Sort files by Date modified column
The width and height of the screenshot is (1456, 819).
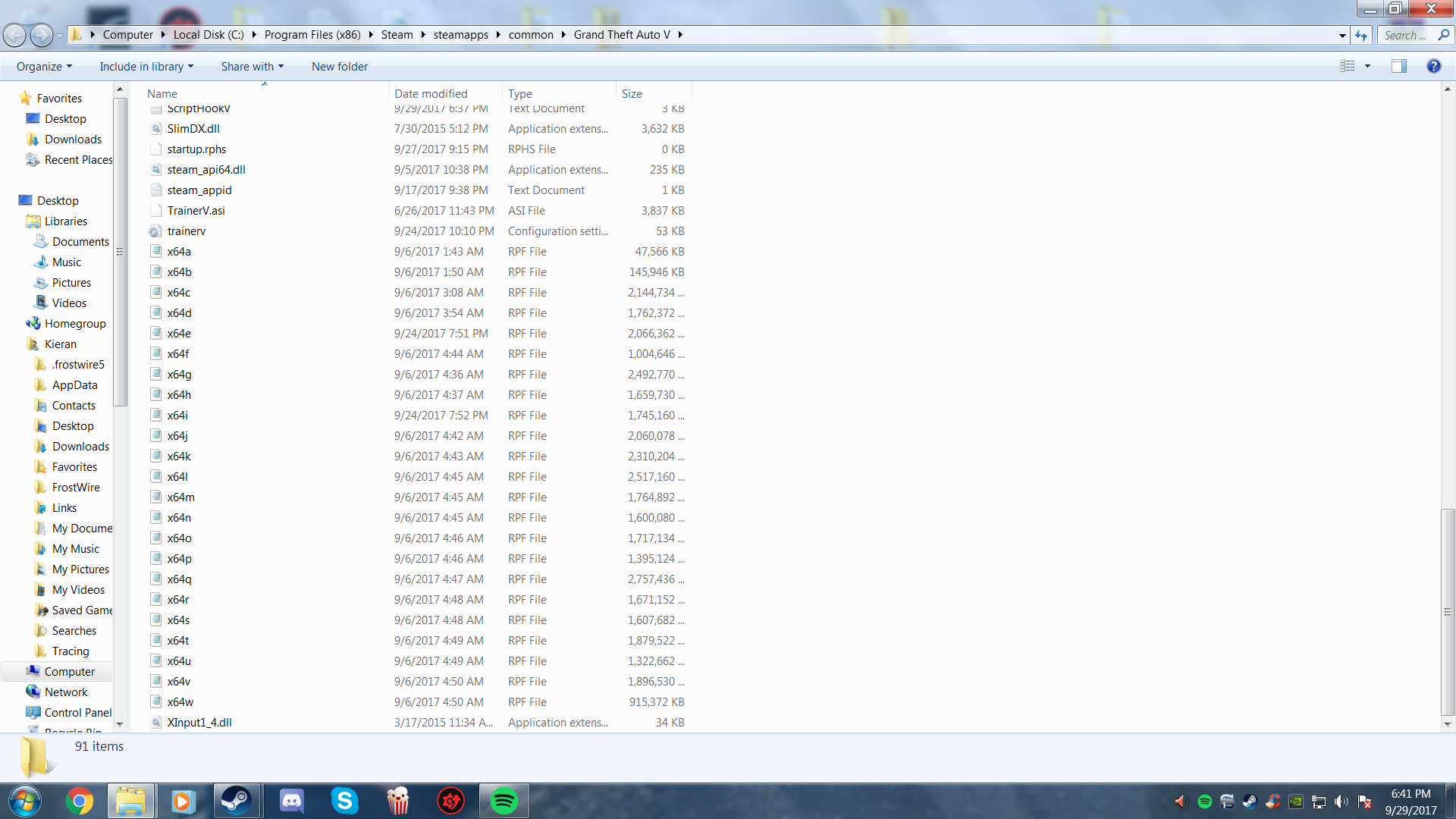tap(431, 94)
